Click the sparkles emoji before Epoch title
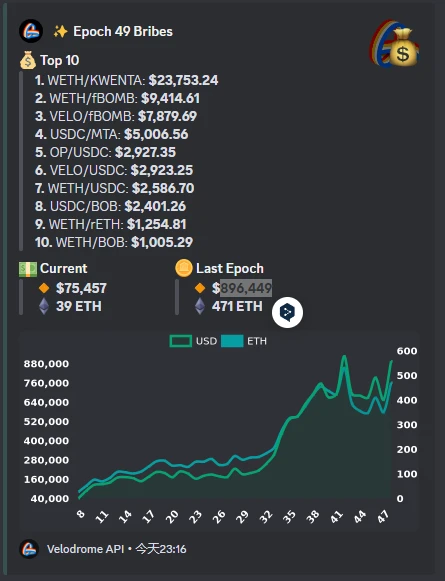Screen dimensions: 445x581 pos(60,31)
